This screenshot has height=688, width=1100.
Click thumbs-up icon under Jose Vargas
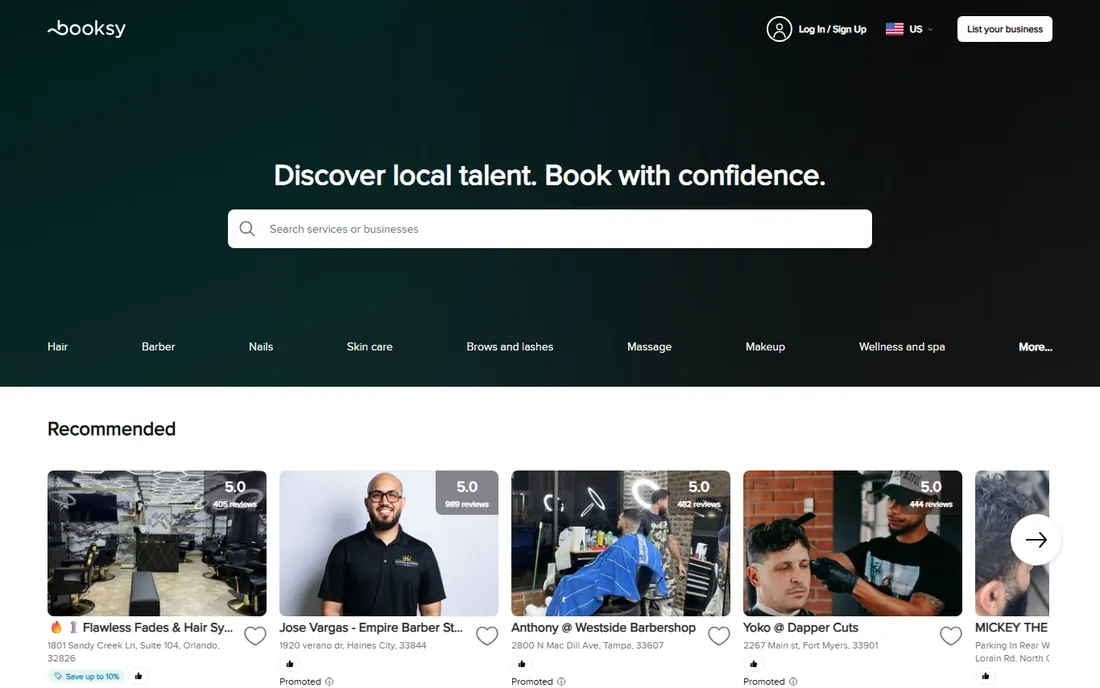[290, 663]
